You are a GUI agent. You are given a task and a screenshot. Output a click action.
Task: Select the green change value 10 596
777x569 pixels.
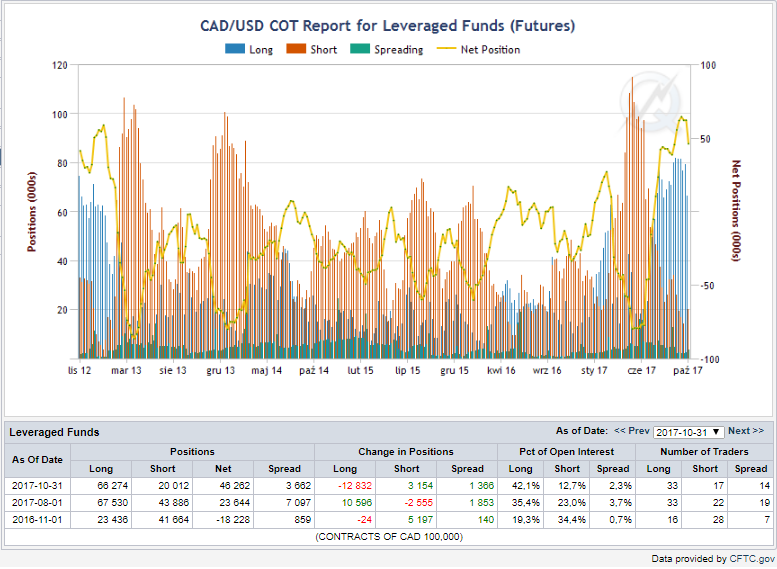pyautogui.click(x=357, y=503)
